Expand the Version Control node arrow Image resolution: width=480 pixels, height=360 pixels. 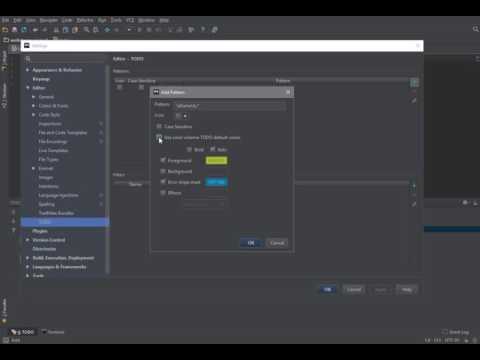pos(28,240)
